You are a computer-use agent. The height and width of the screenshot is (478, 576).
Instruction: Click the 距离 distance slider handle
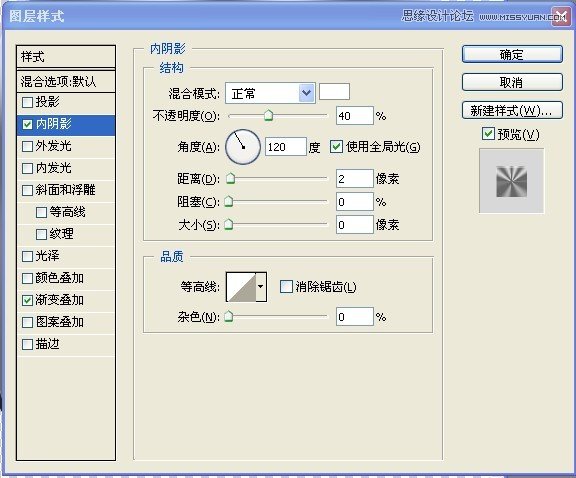(230, 178)
